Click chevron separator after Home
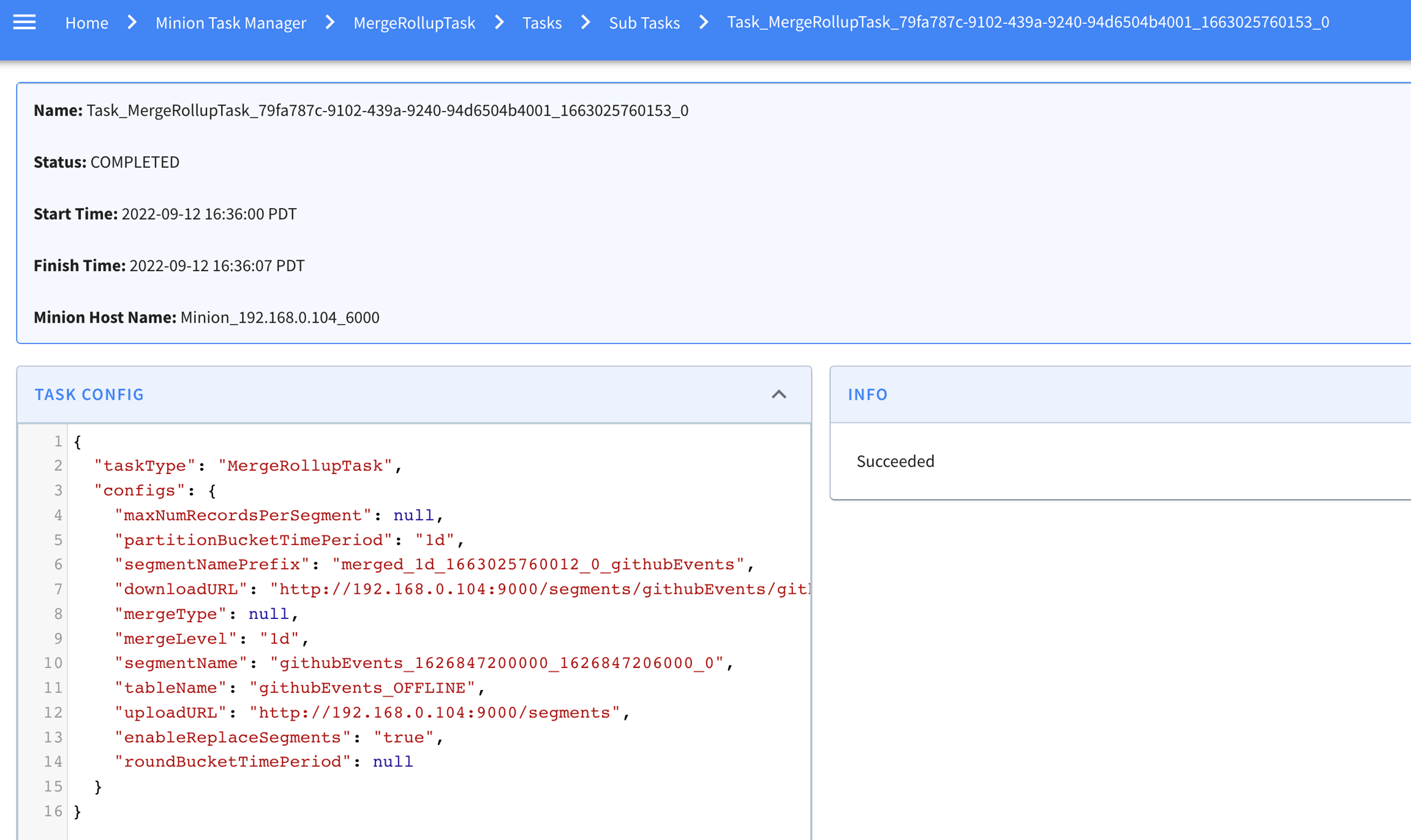Screen dimensions: 1411x840 132,23
